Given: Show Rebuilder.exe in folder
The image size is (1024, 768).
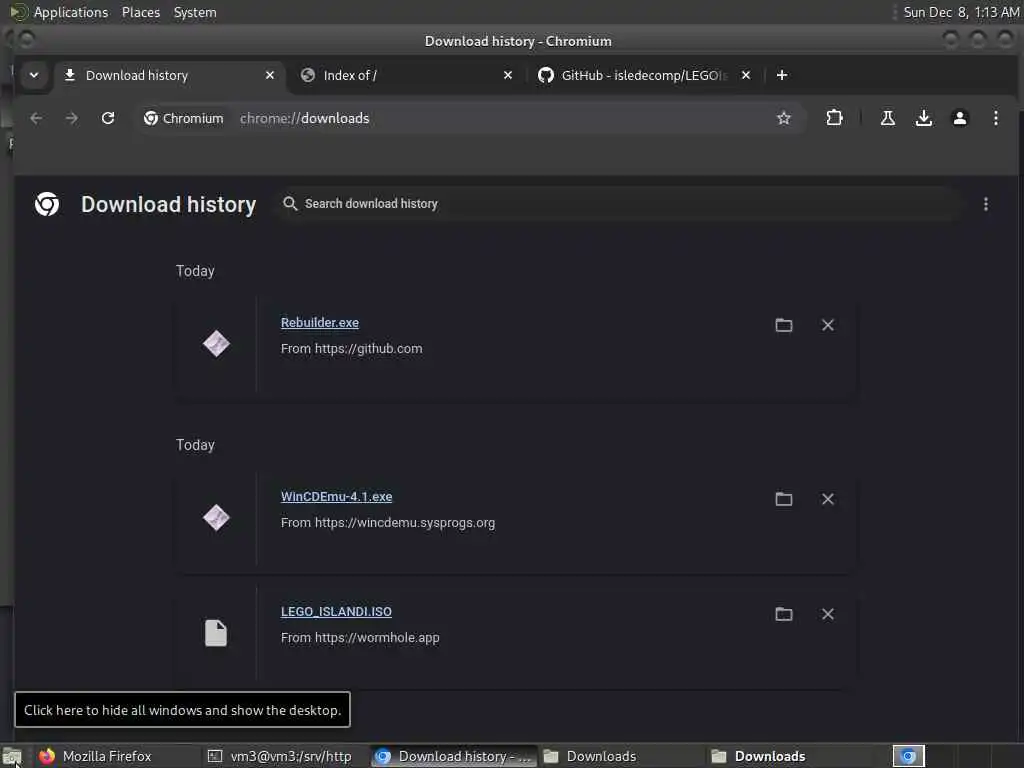Looking at the screenshot, I should point(784,325).
